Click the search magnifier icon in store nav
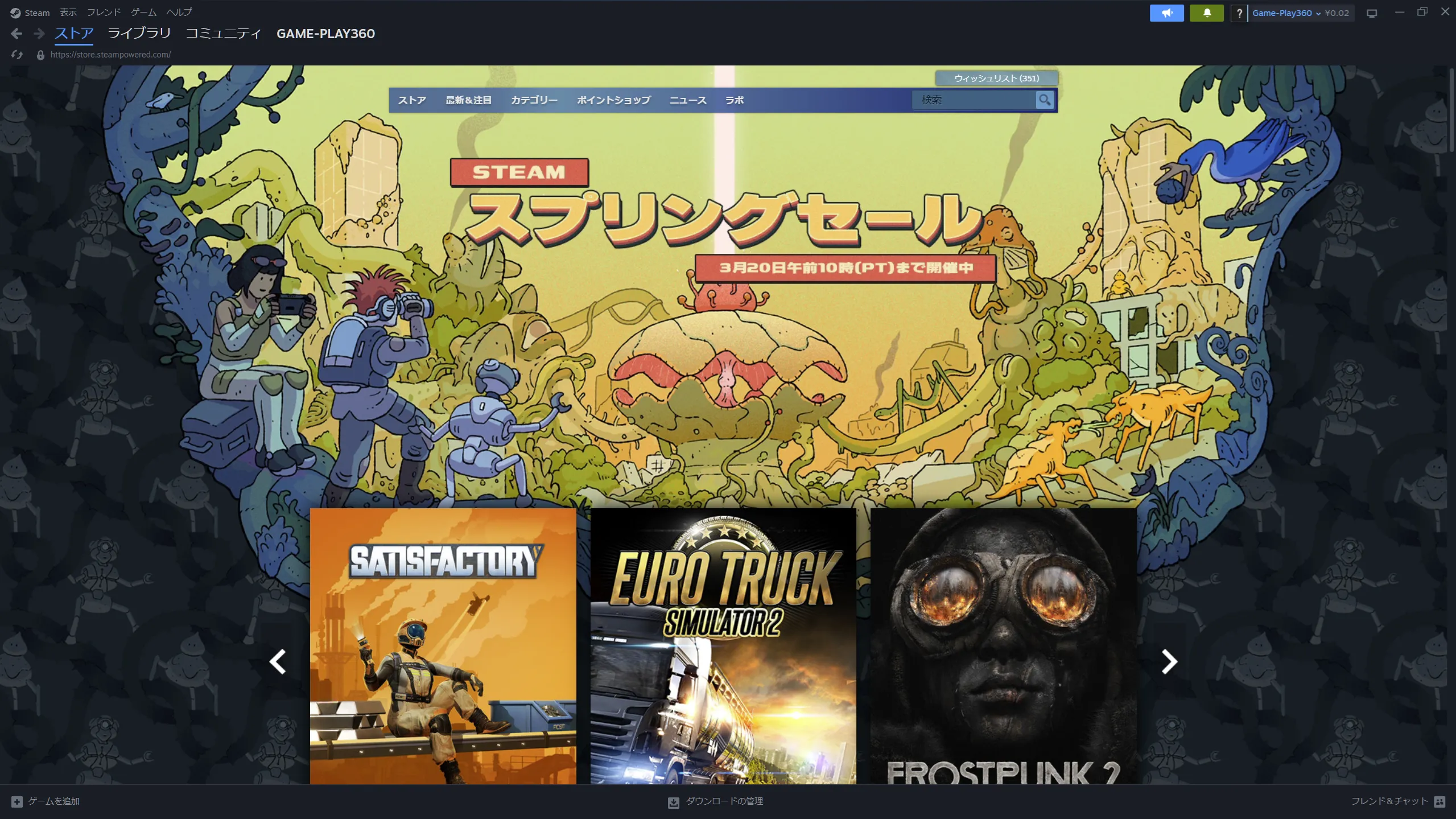 point(1045,100)
